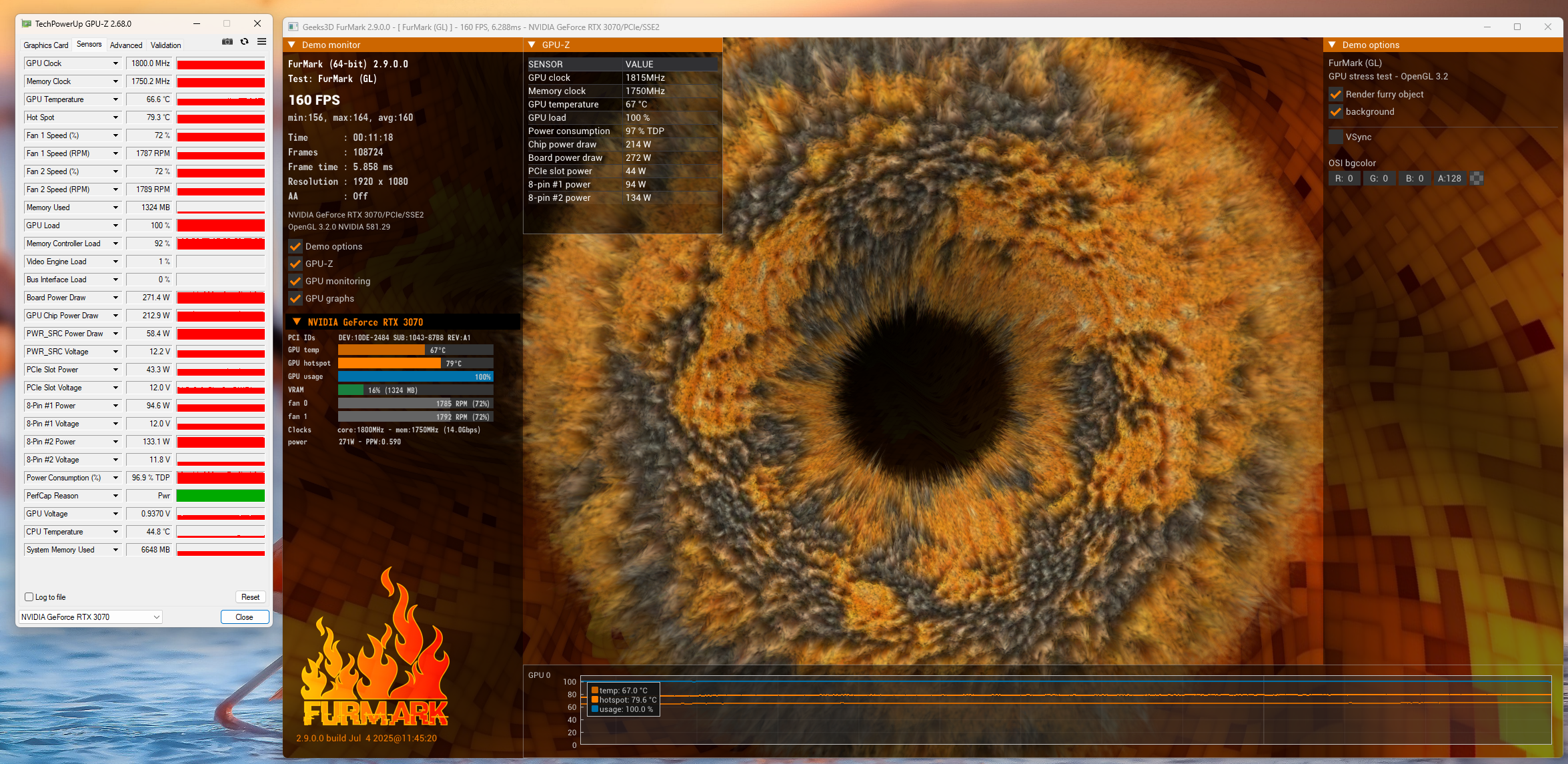
Task: Open the GPU Temperature sensor dropdown
Action: 115,99
